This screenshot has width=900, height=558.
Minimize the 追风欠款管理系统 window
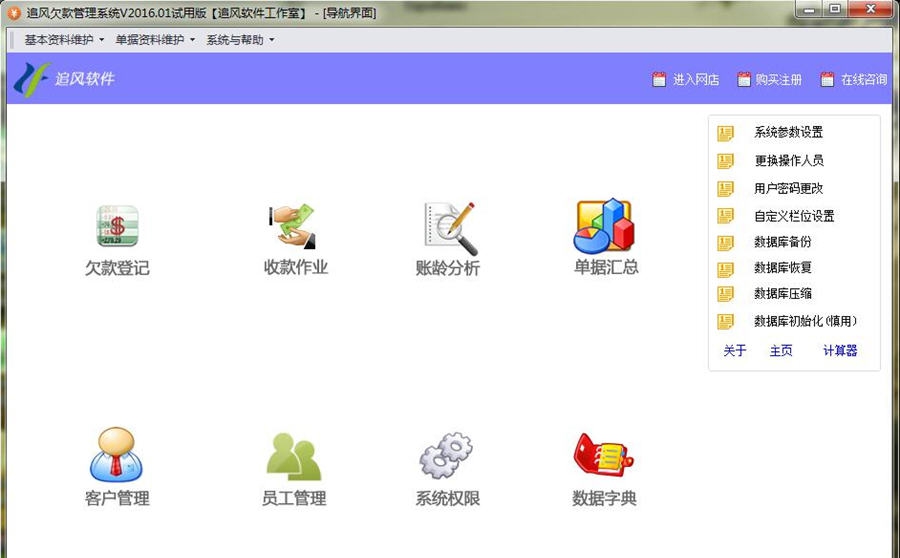(809, 9)
